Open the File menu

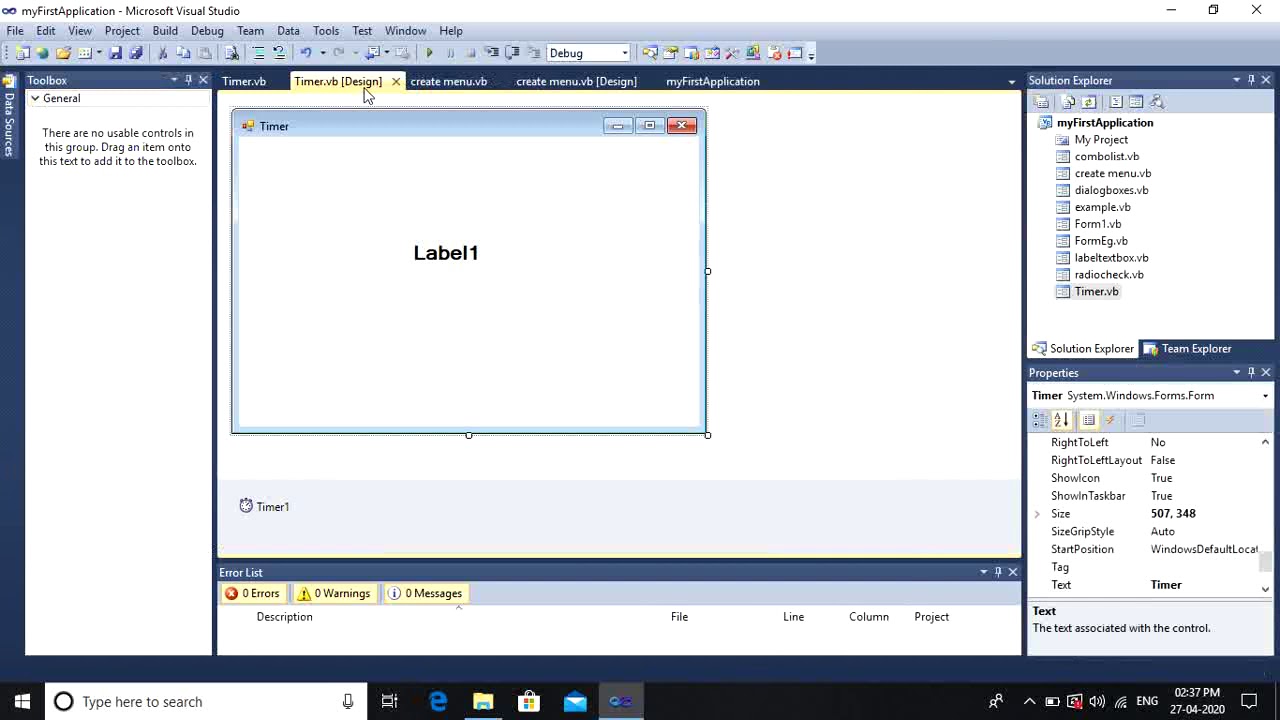(15, 31)
